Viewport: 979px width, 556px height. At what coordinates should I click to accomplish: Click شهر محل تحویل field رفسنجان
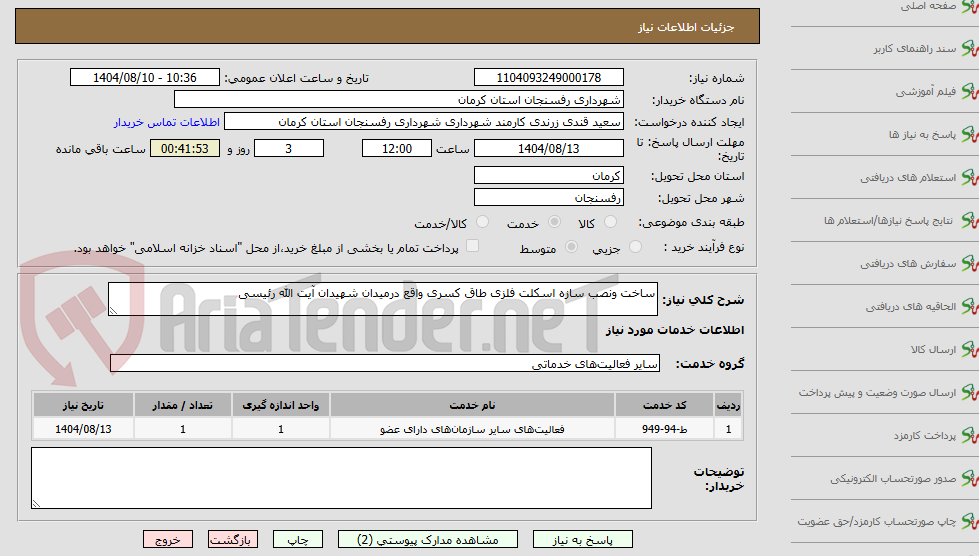coord(549,197)
